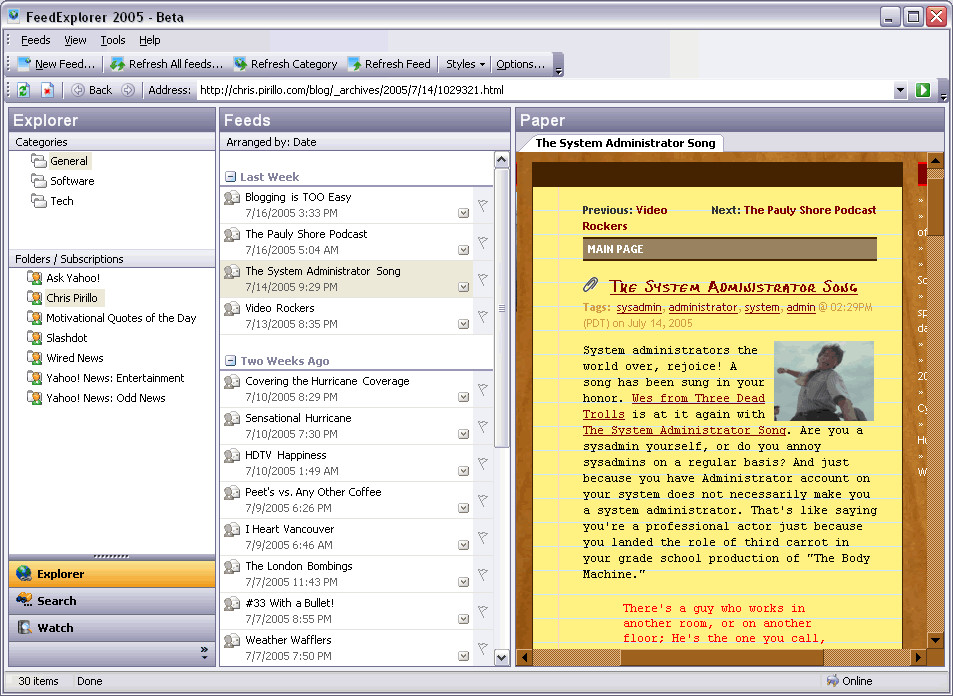Click the Video Rockers item icon

(x=232, y=308)
